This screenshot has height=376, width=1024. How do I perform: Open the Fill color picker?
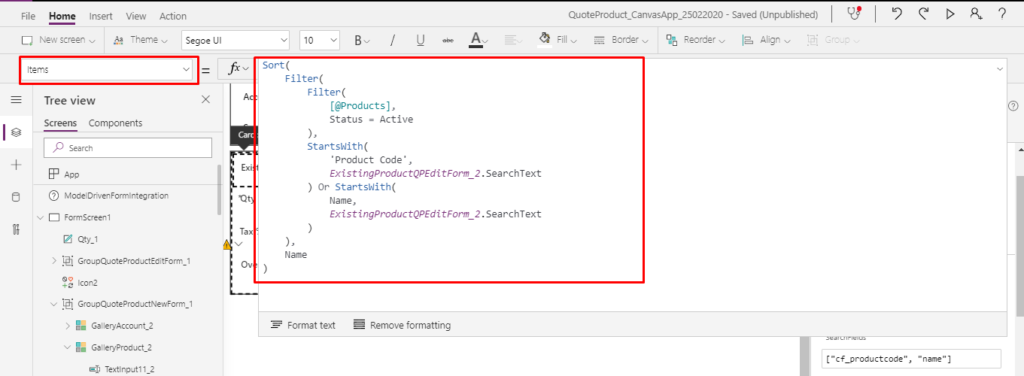coord(557,40)
